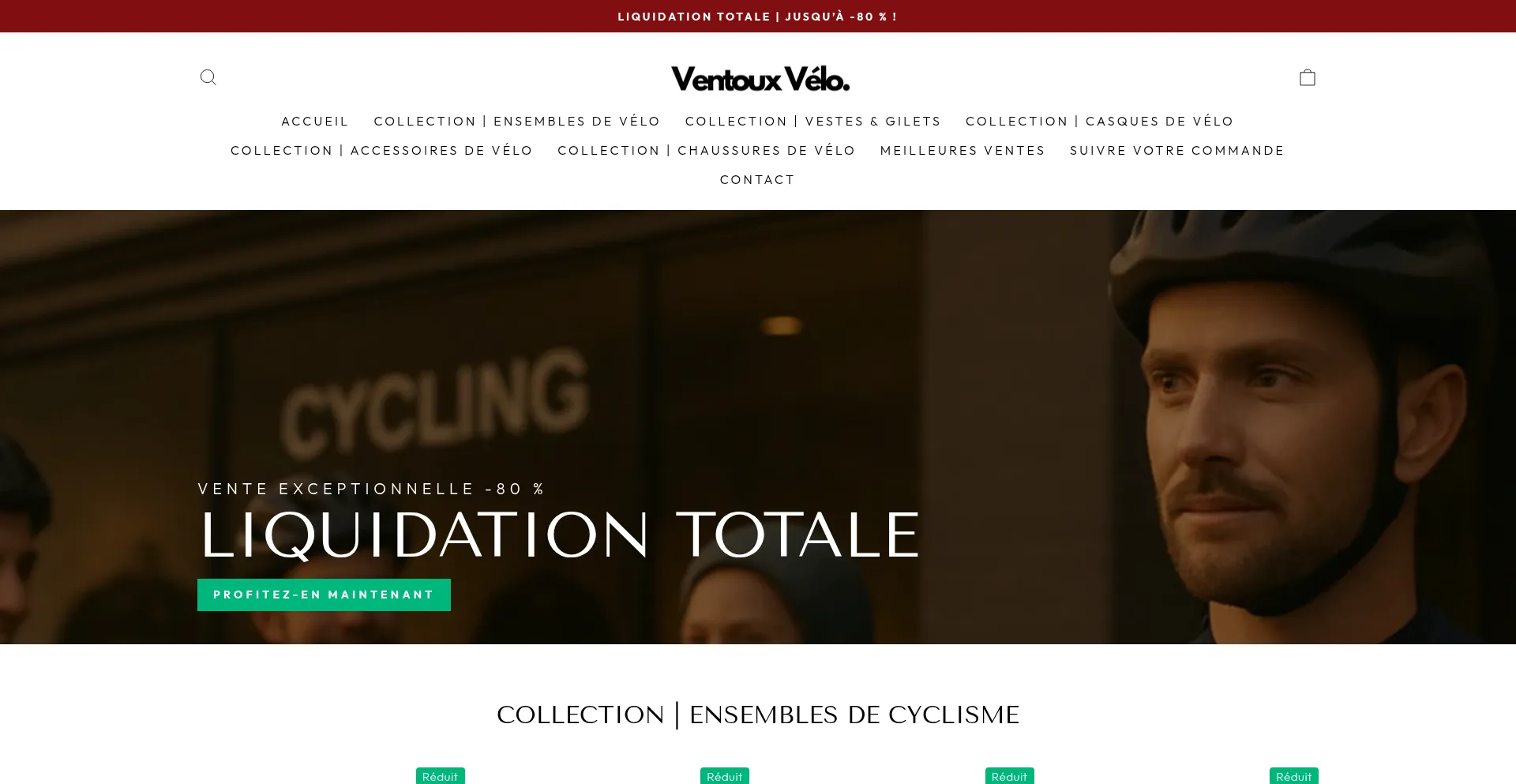
Task: Select Collection | Casques de Vélo
Action: [x=1100, y=122]
